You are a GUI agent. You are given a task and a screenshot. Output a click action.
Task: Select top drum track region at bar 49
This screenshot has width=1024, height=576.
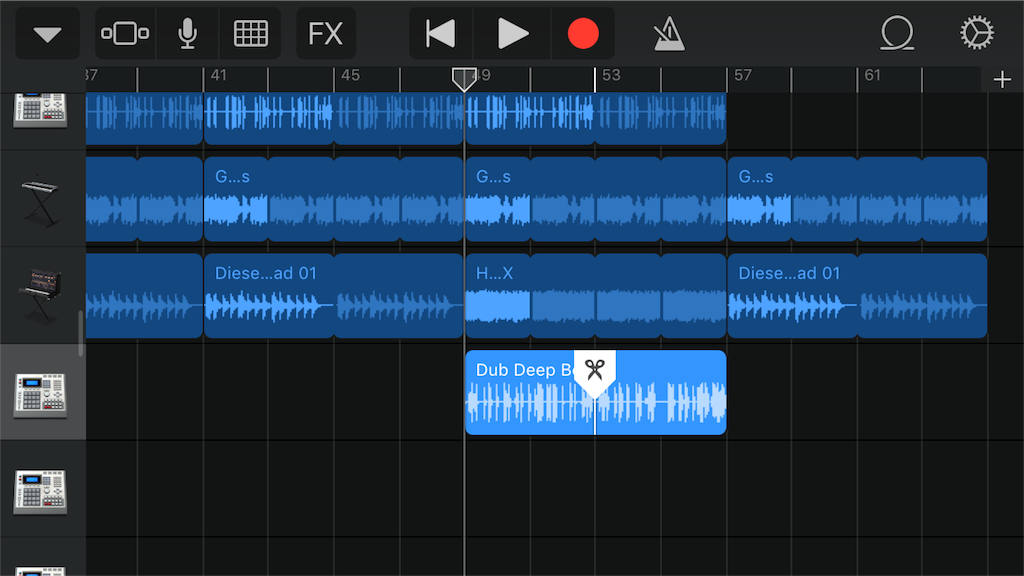pos(596,118)
